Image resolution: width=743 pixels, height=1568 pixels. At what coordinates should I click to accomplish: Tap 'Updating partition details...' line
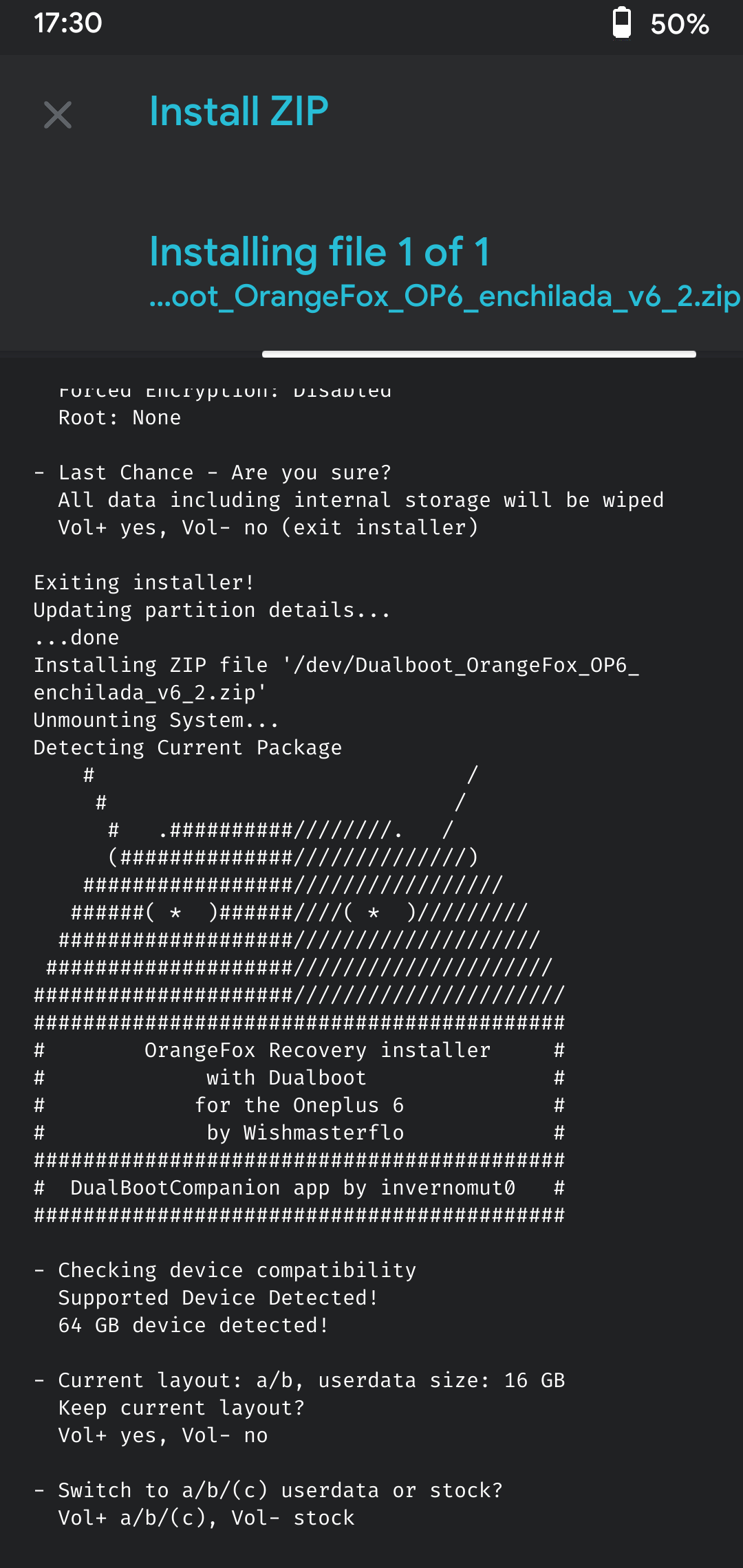[212, 611]
